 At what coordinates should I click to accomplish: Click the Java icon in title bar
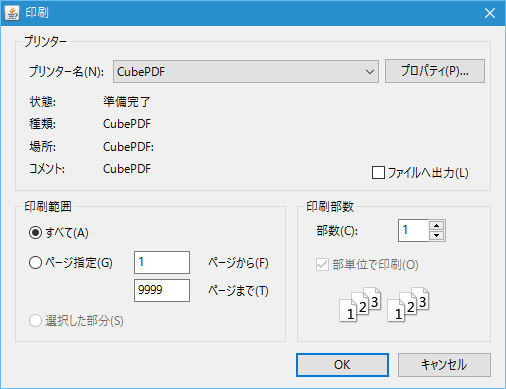pyautogui.click(x=12, y=13)
